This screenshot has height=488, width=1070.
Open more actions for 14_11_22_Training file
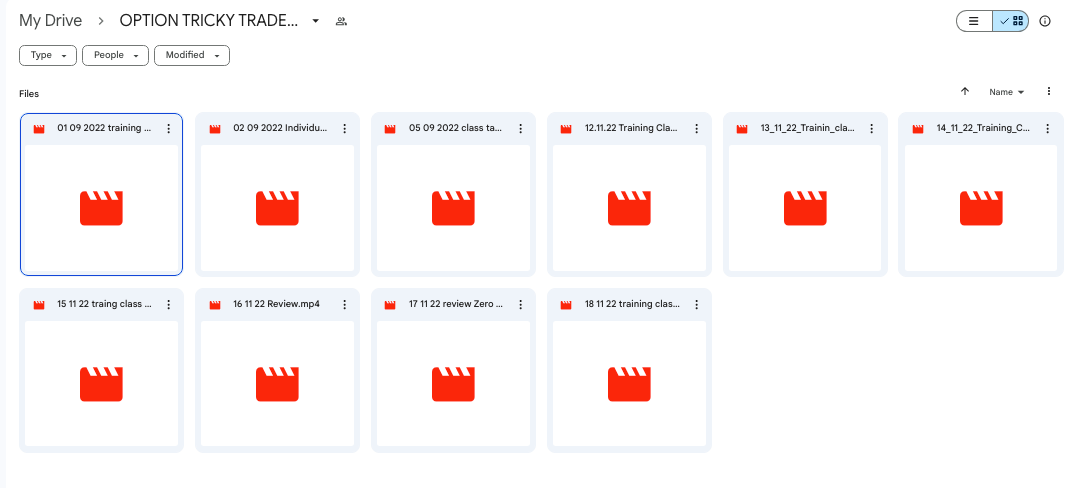coord(1048,129)
